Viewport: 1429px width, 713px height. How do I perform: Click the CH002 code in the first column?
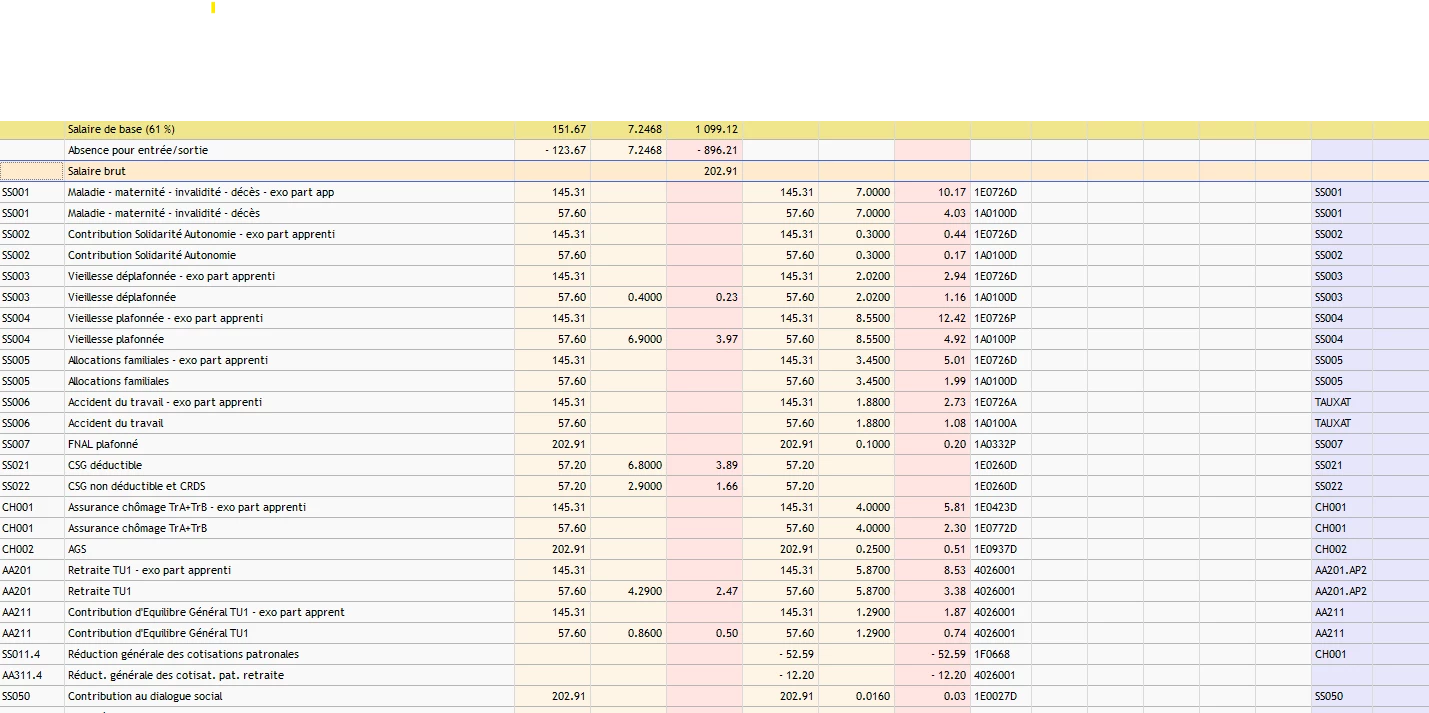tap(16, 549)
